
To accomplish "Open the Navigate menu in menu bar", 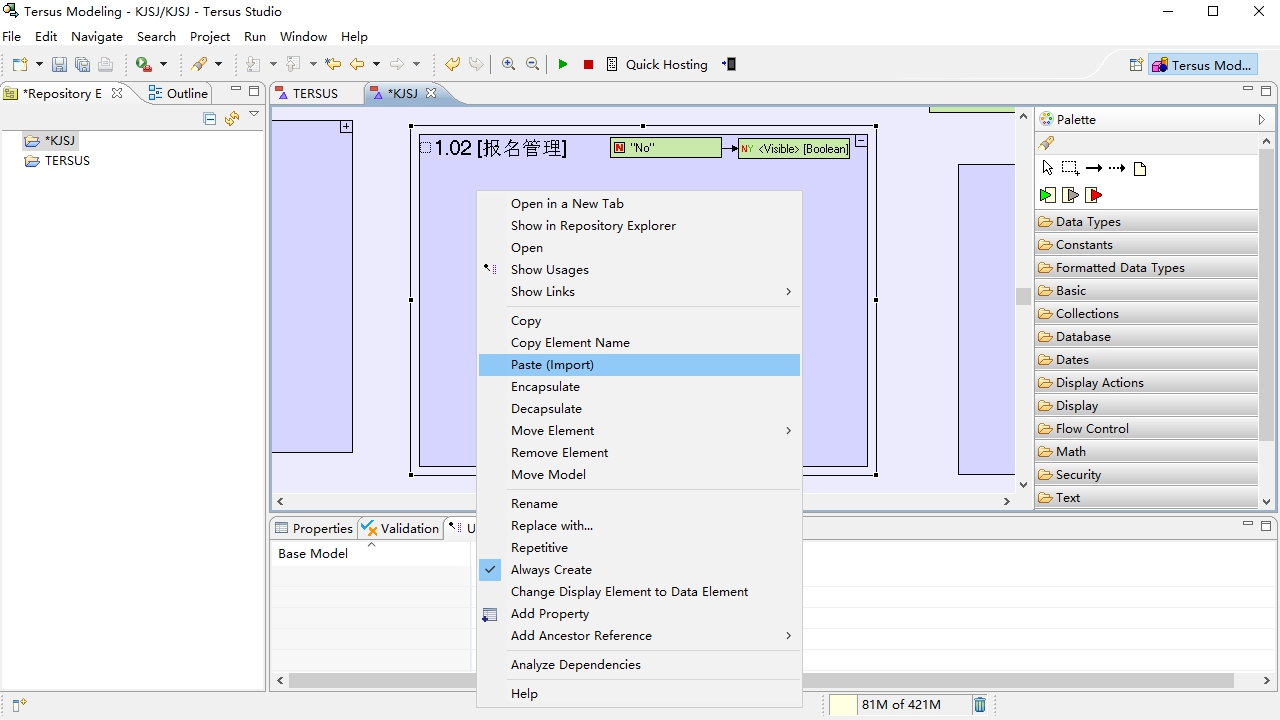I will click(97, 36).
